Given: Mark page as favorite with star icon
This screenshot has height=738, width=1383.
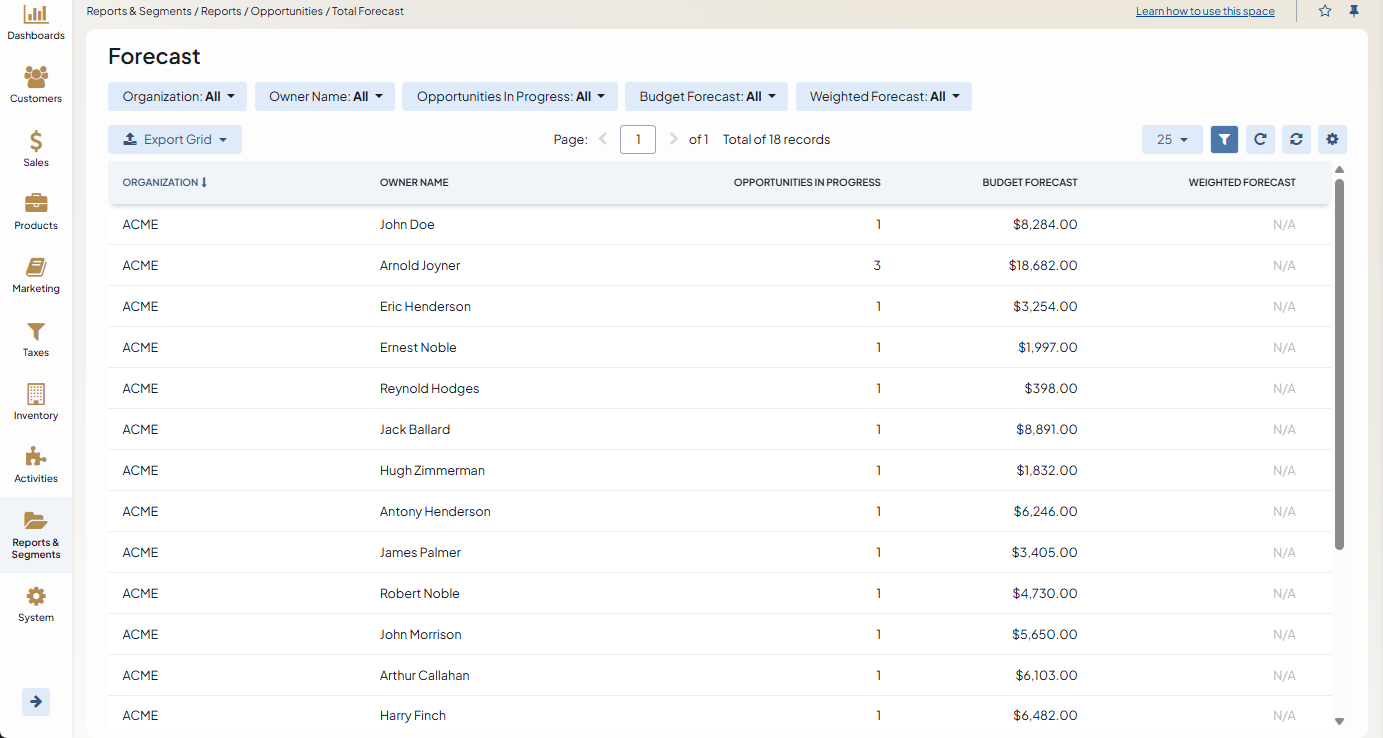Looking at the screenshot, I should (x=1325, y=11).
